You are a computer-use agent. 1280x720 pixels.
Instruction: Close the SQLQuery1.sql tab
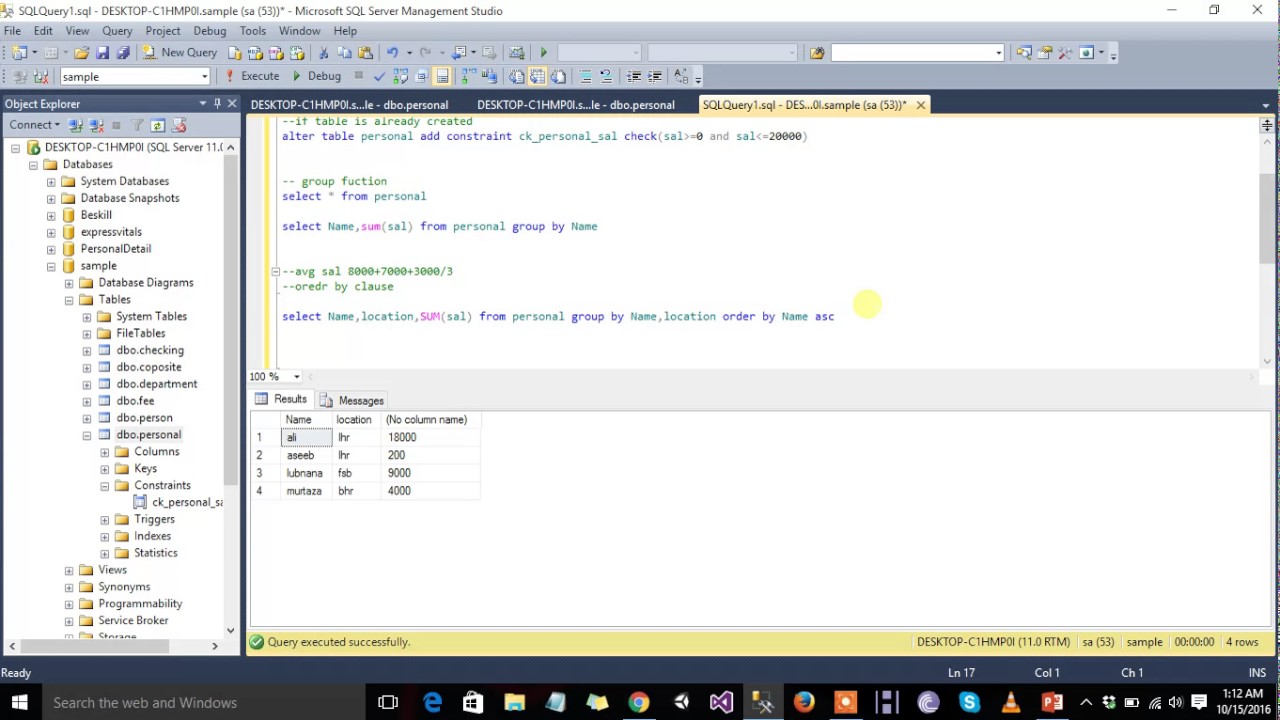pos(921,105)
